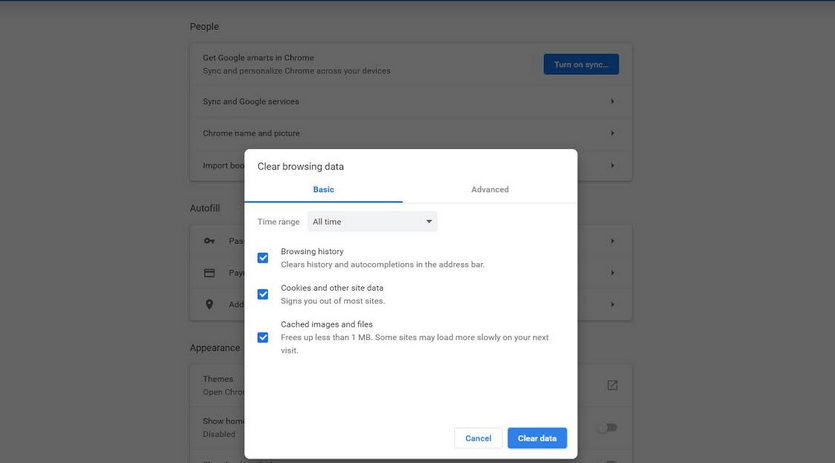
Task: Click the credit card payment methods icon
Action: [x=209, y=272]
